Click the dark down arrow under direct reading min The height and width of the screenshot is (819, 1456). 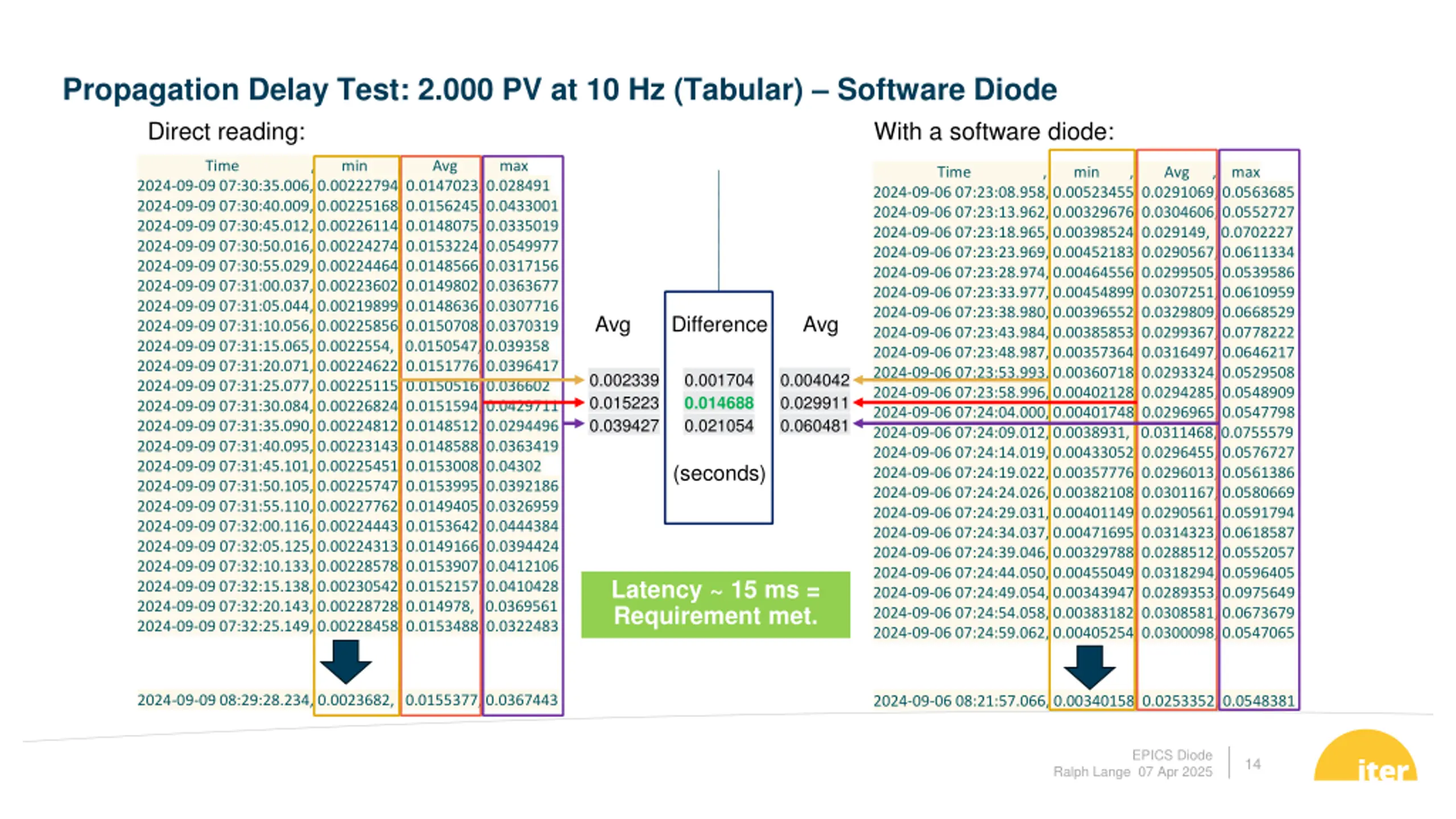pyautogui.click(x=346, y=661)
